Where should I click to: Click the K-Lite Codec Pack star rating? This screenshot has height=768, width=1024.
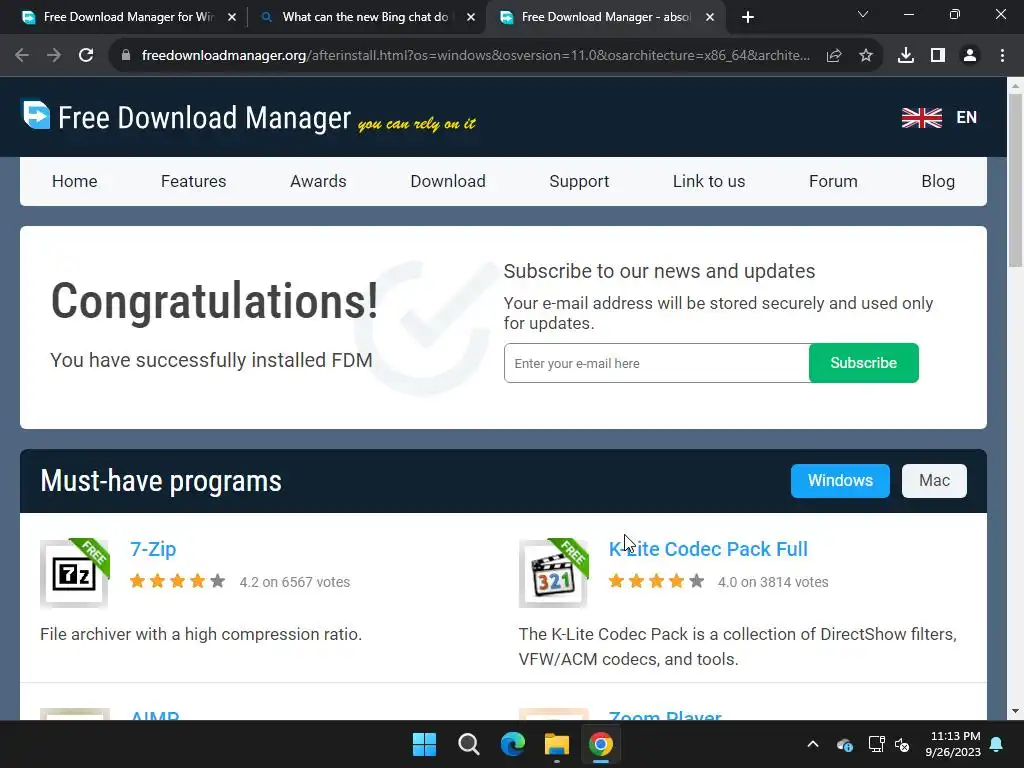tap(656, 581)
